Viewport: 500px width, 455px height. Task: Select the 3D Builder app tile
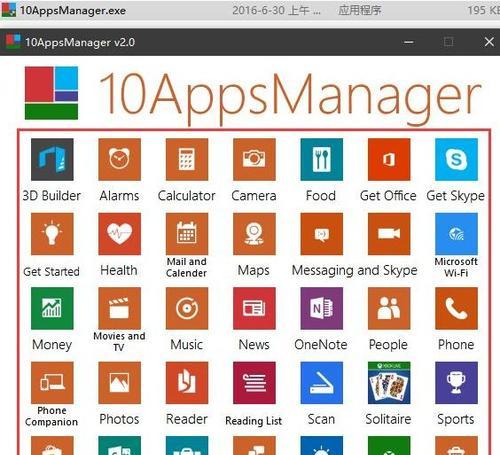click(52, 159)
